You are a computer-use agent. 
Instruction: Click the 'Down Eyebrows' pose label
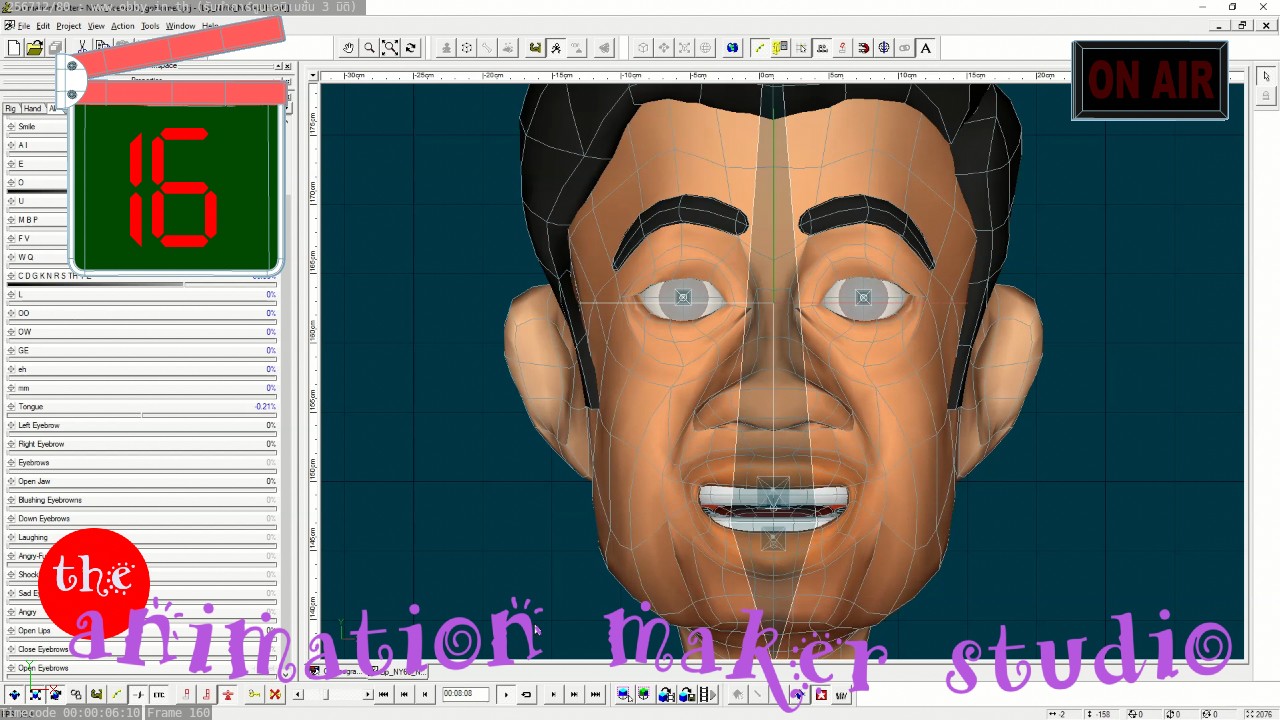tap(44, 519)
